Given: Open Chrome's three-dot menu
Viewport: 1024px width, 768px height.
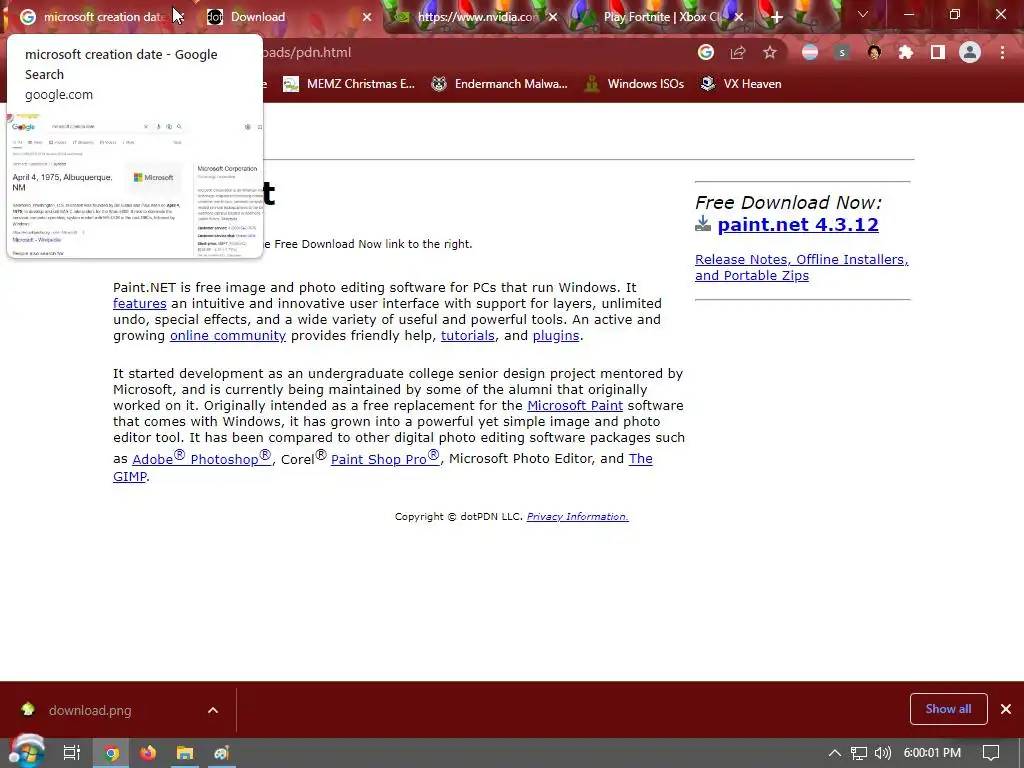Looking at the screenshot, I should (x=1002, y=52).
